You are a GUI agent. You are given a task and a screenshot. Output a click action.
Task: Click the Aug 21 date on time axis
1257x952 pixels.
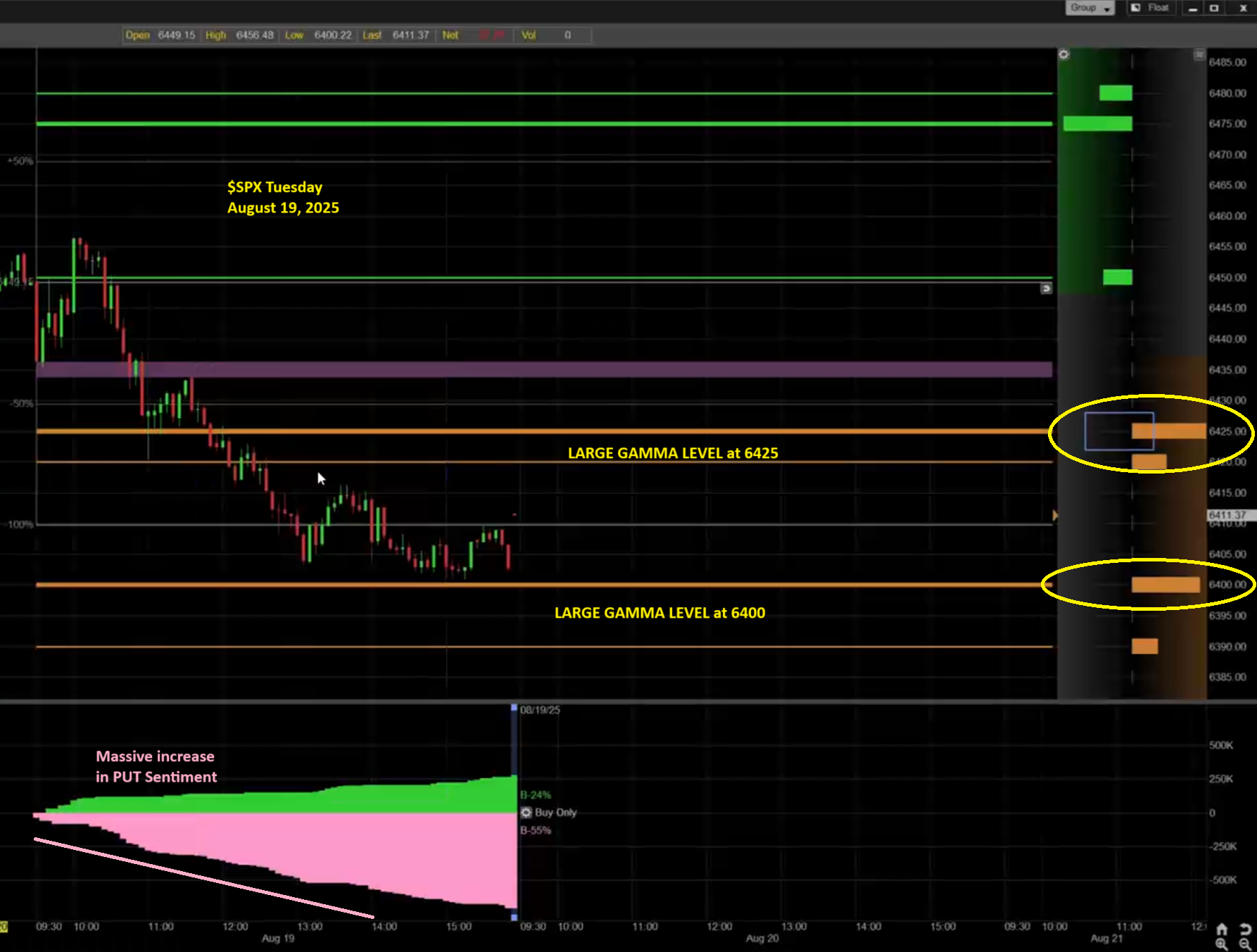[1107, 939]
